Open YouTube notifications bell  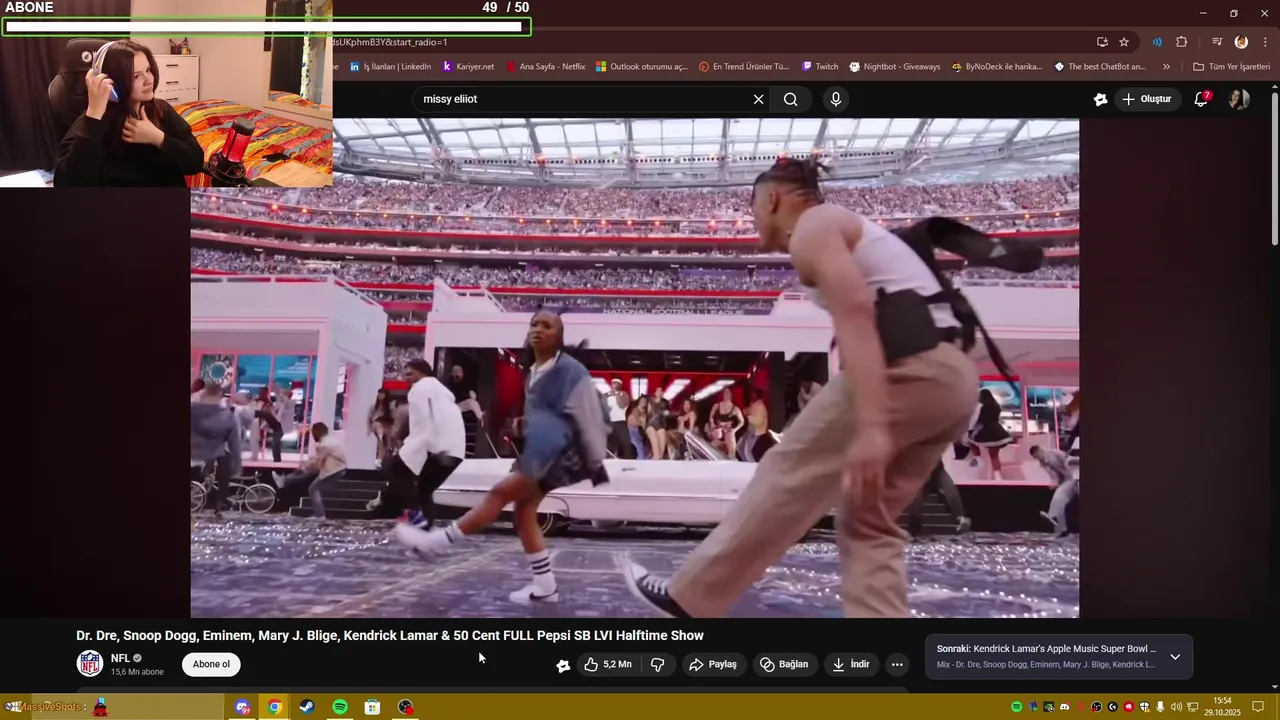coord(1202,99)
